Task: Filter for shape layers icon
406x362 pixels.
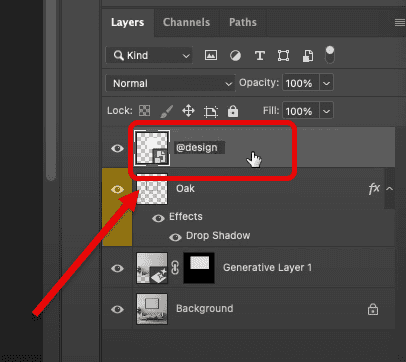Action: pyautogui.click(x=283, y=55)
